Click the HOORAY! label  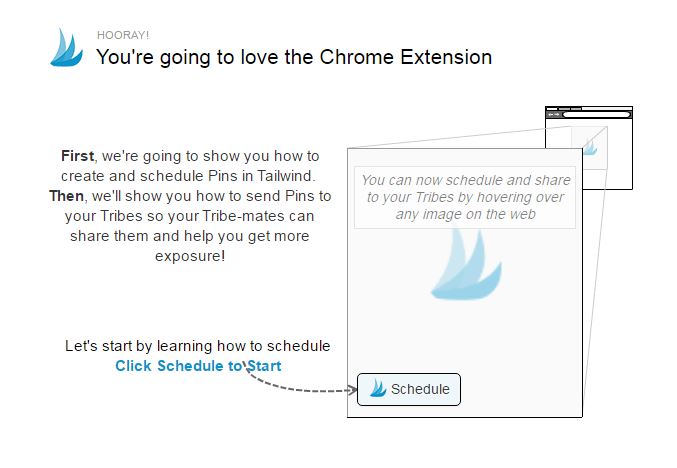click(123, 35)
